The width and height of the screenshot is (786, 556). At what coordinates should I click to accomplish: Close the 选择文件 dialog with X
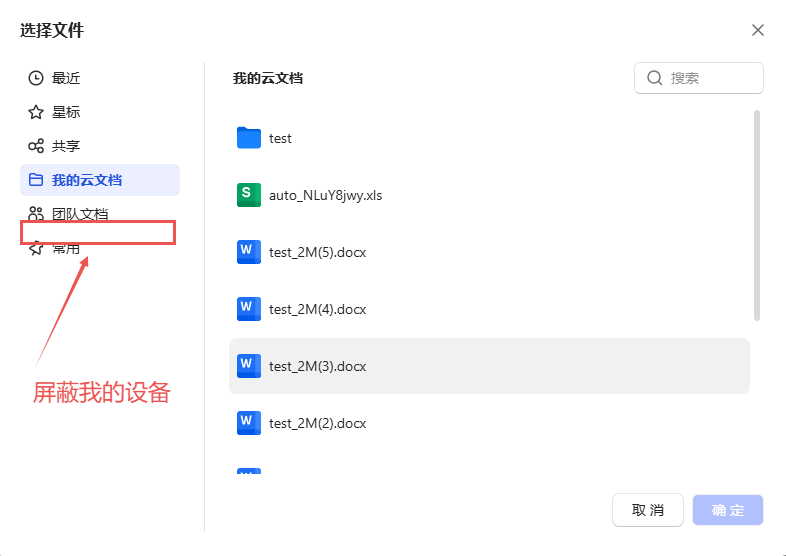click(x=758, y=30)
